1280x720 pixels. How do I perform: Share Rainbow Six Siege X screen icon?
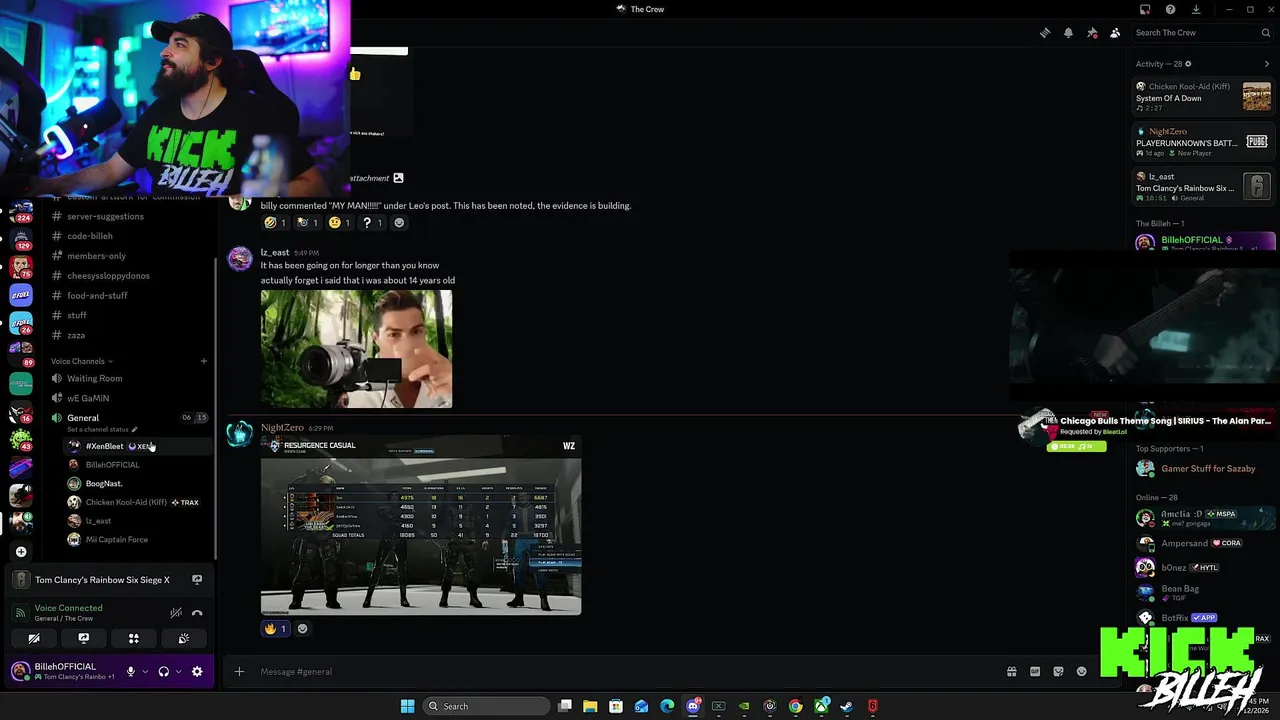[x=197, y=580]
